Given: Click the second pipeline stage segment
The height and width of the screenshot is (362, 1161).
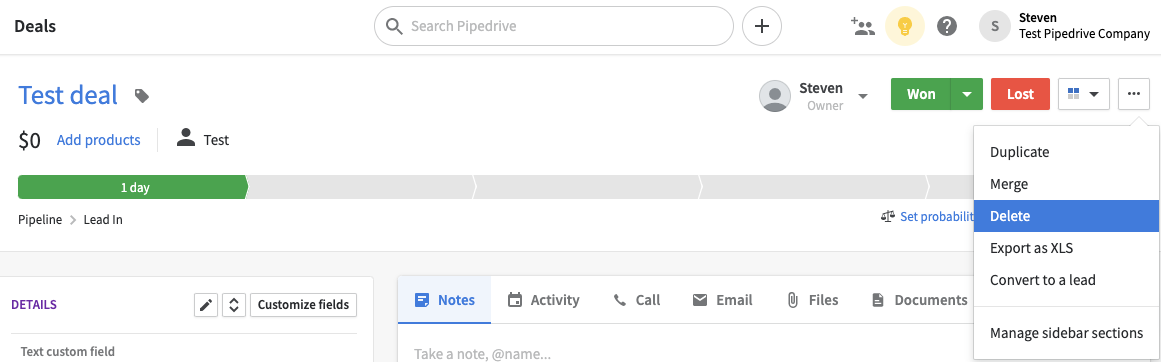Looking at the screenshot, I should click(361, 187).
